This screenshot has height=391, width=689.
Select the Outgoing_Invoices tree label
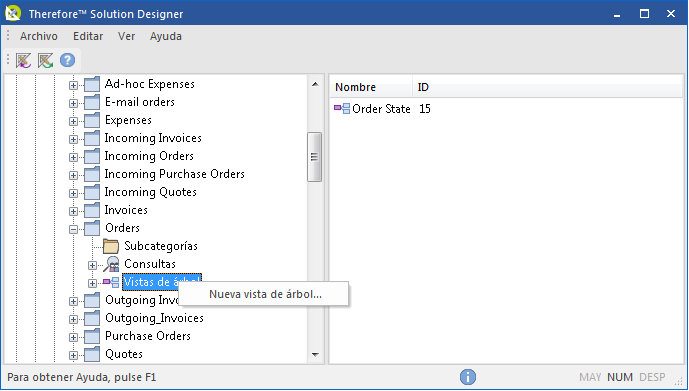tap(154, 319)
